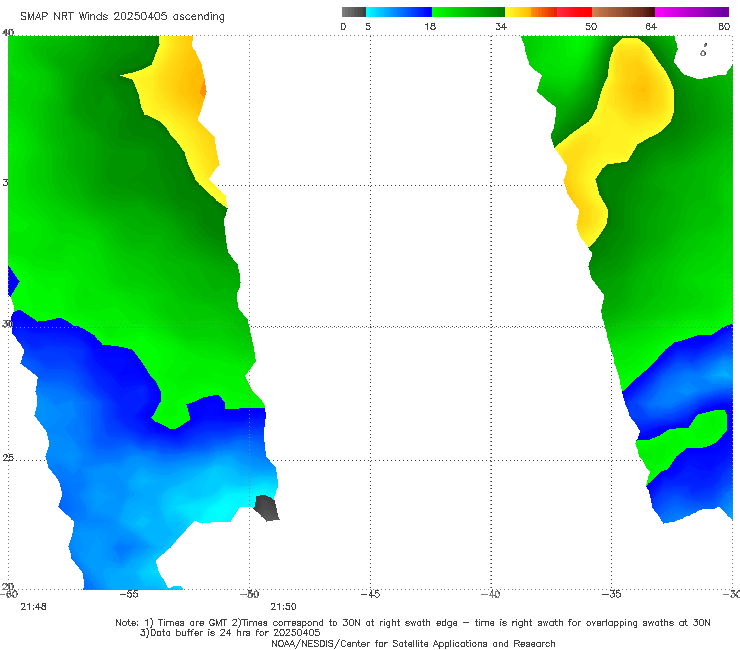Click the colorbar label "34"
Image resolution: width=740 pixels, height=650 pixels.
[x=501, y=26]
